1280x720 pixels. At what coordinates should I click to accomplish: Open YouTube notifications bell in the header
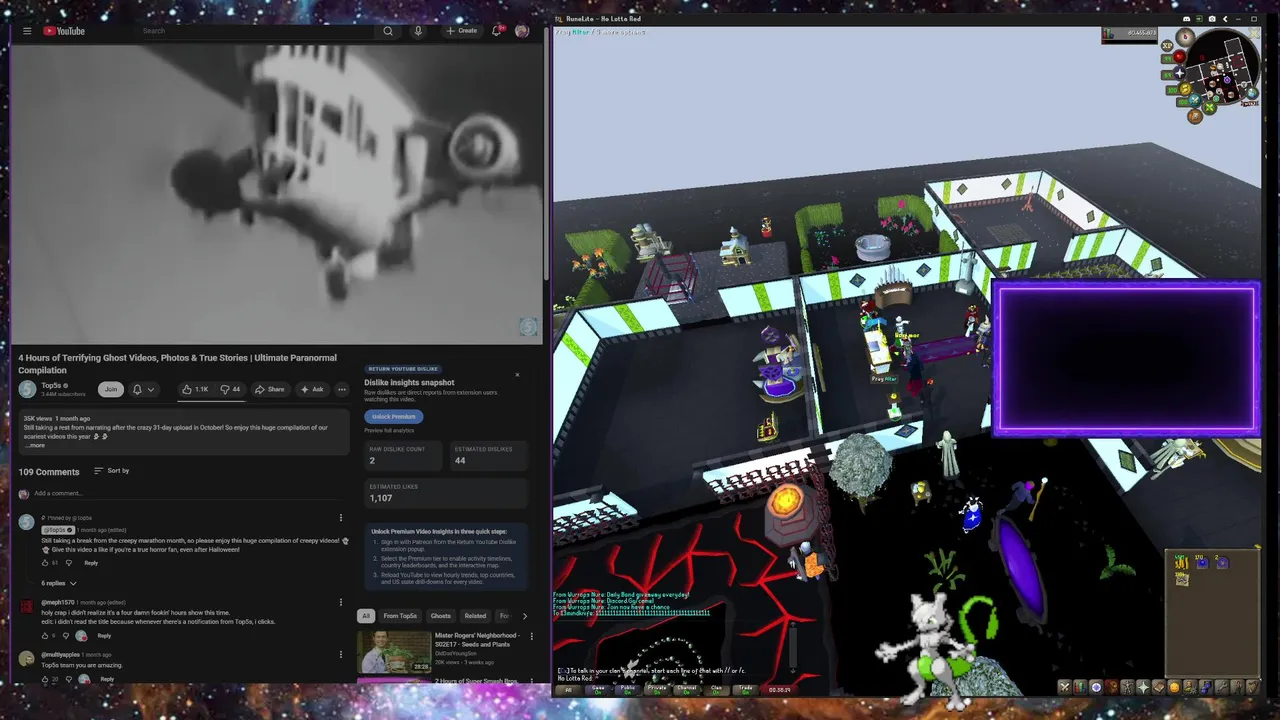click(496, 31)
